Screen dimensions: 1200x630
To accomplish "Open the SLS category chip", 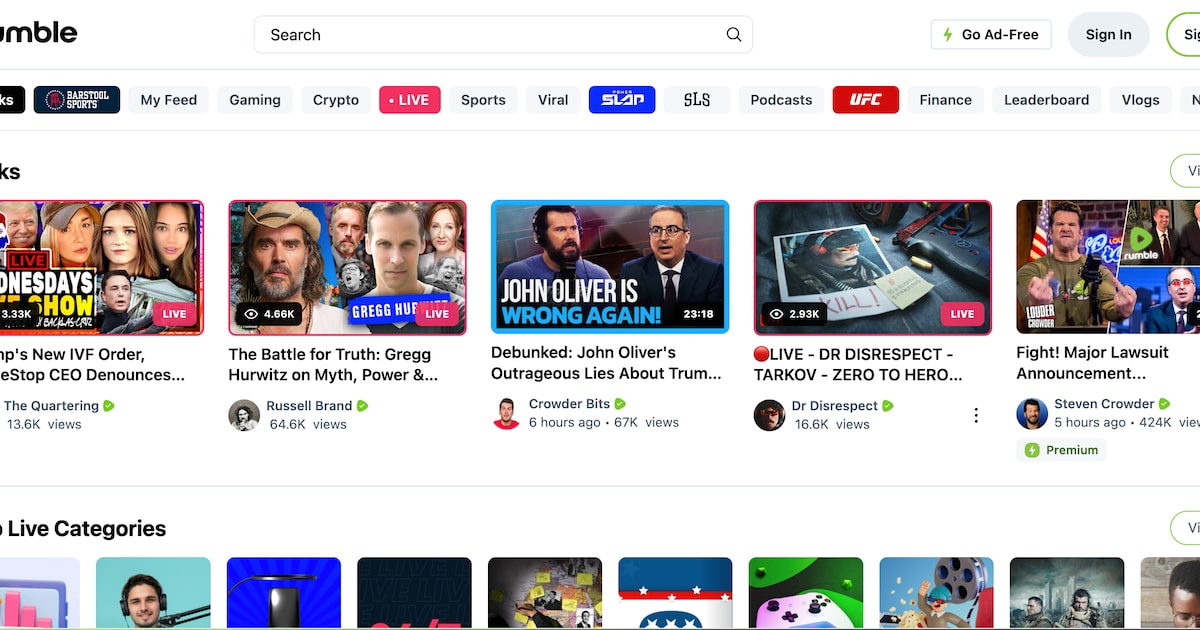I will click(697, 100).
